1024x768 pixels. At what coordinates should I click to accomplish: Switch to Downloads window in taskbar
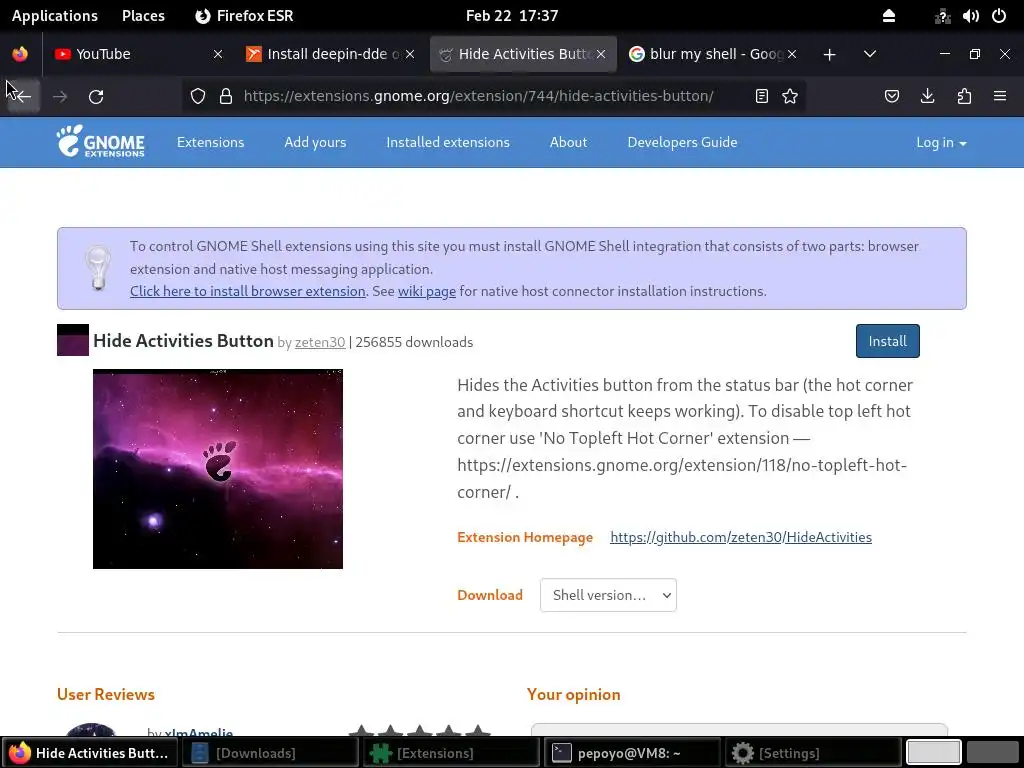coord(269,753)
